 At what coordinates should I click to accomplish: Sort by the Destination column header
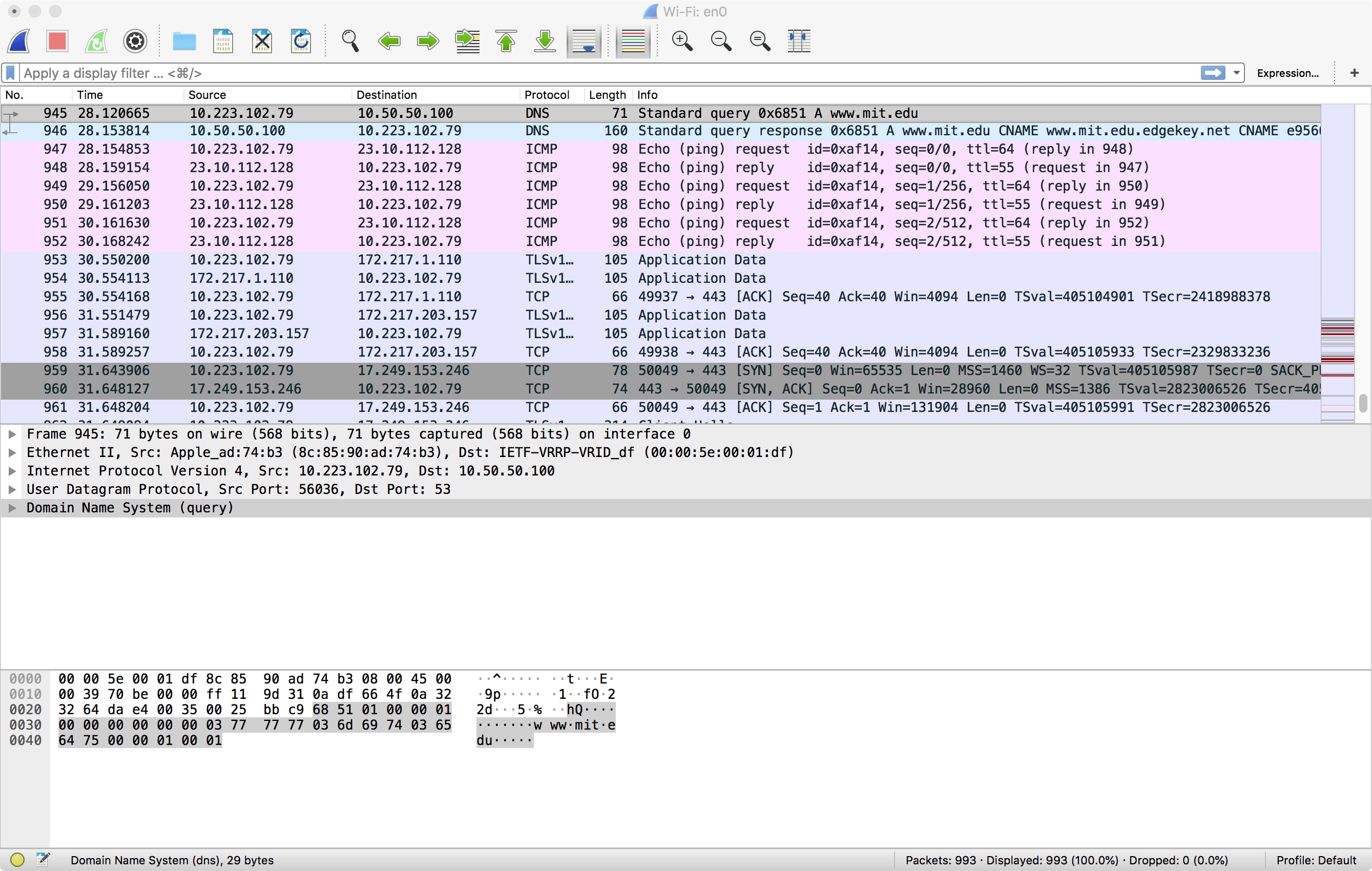pos(436,95)
